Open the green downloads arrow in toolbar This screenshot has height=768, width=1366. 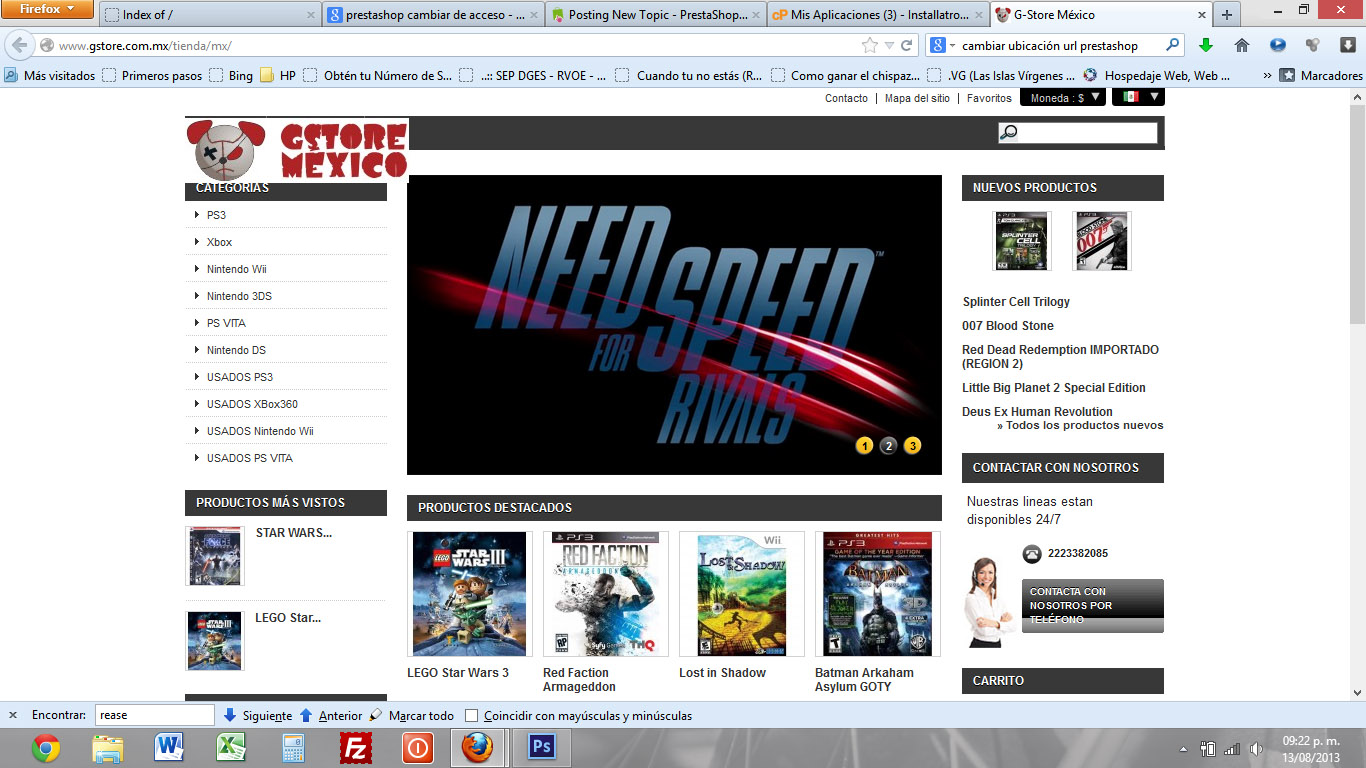tap(1206, 46)
